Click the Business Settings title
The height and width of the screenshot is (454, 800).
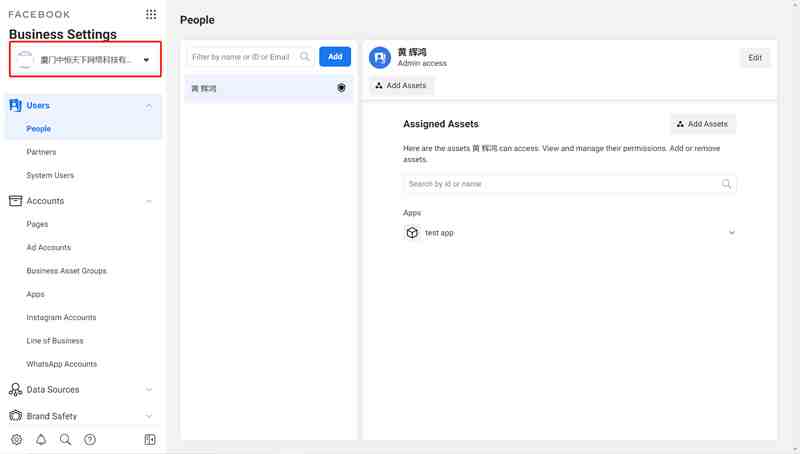click(x=63, y=34)
